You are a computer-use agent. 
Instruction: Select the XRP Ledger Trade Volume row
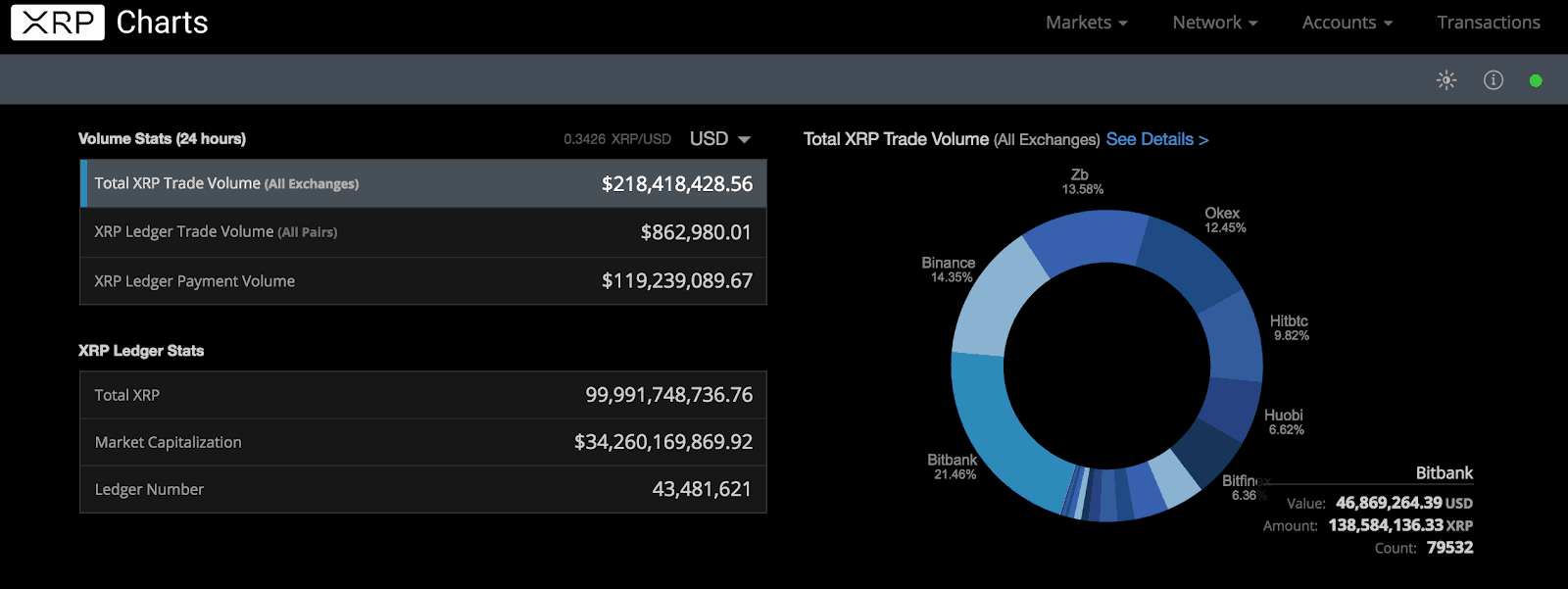423,232
